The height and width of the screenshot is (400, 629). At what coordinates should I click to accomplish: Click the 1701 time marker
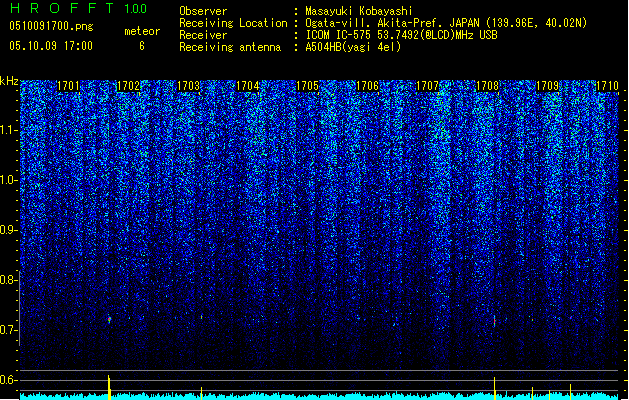(x=68, y=86)
